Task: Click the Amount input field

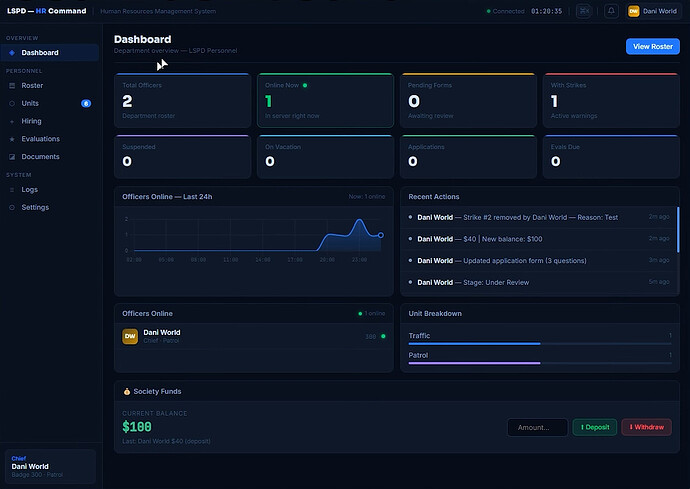Action: tap(537, 427)
